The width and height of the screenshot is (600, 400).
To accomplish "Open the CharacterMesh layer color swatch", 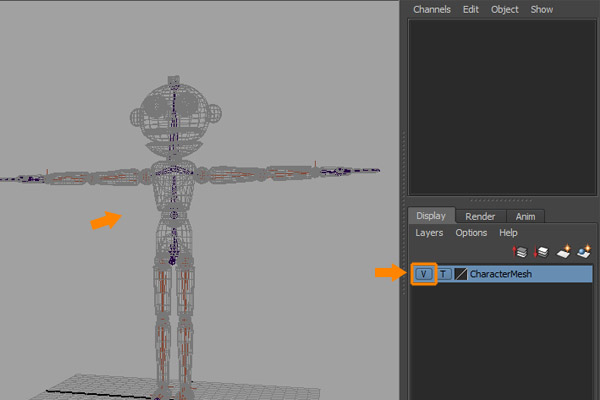I will (x=461, y=273).
